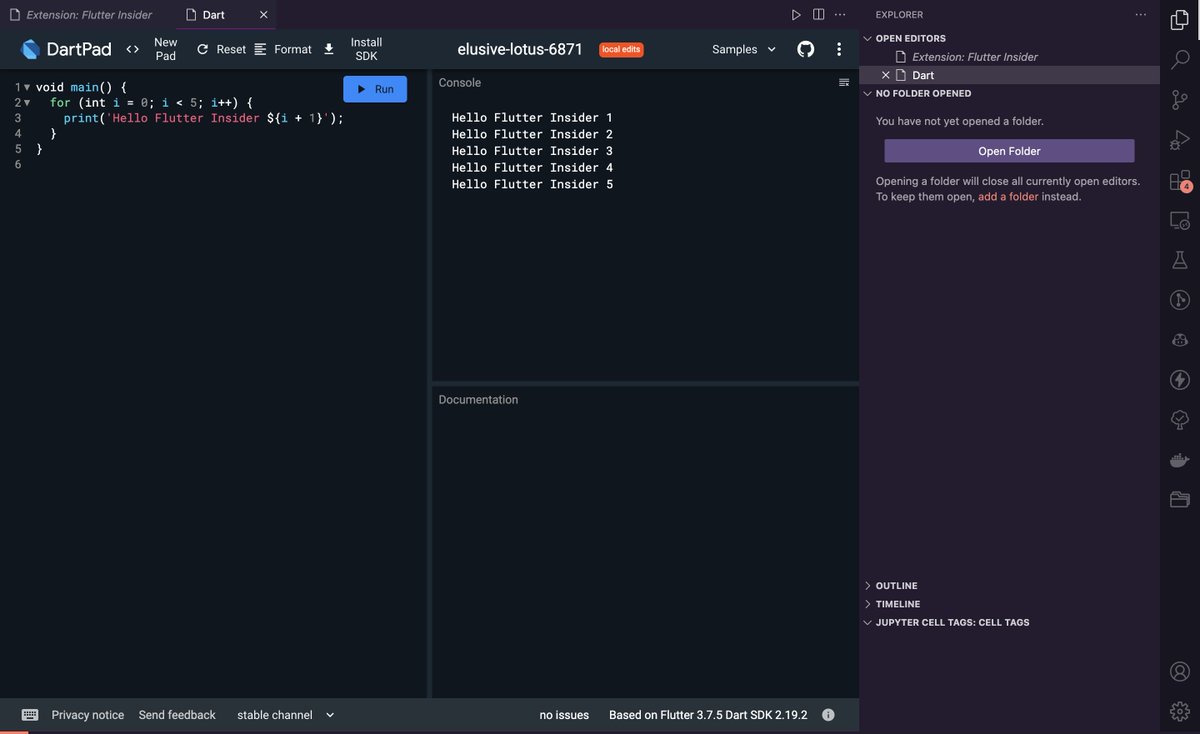The height and width of the screenshot is (734, 1200).
Task: Click the keyboard shortcuts icon
Action: [30, 715]
